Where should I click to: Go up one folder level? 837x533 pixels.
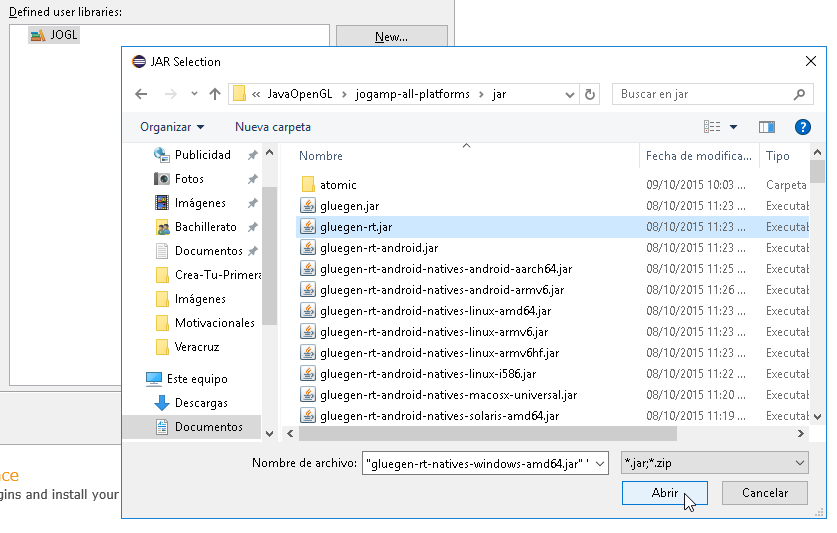pos(215,95)
